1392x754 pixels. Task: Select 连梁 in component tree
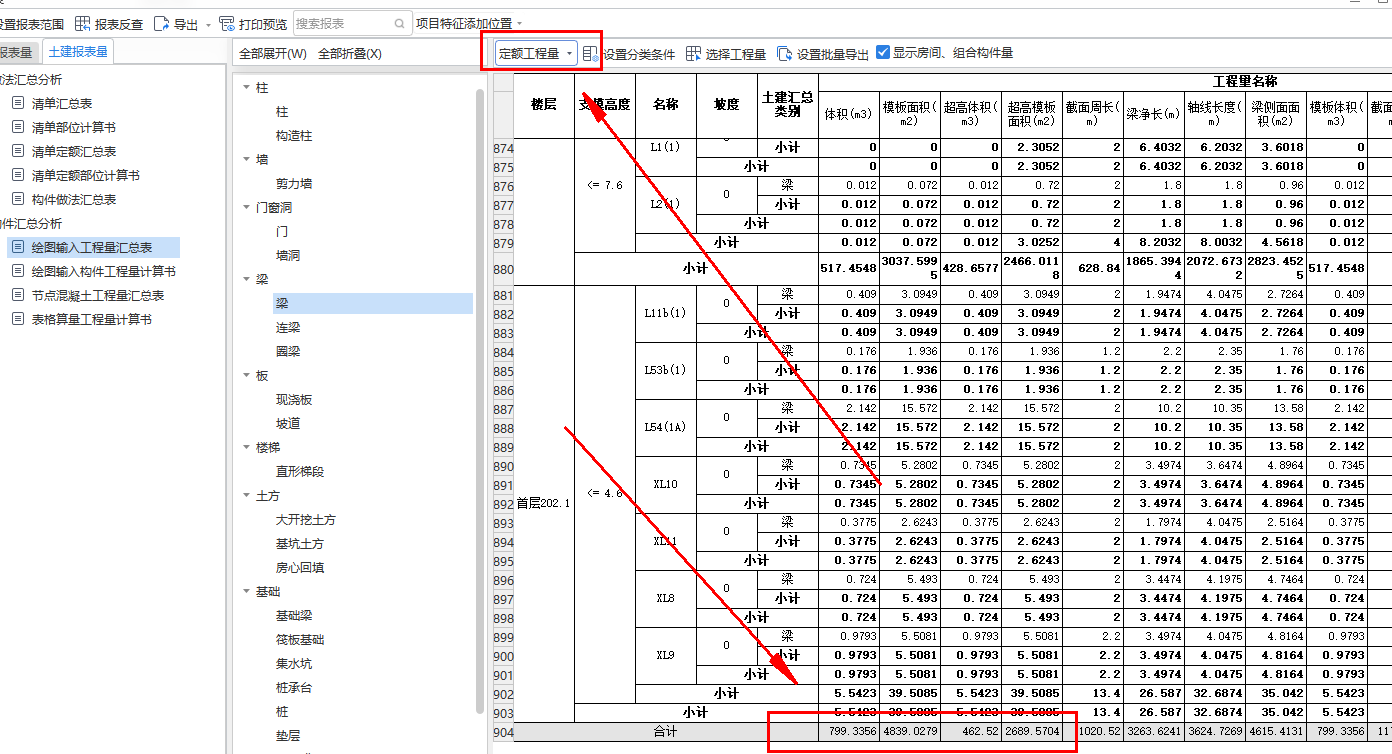pos(288,327)
